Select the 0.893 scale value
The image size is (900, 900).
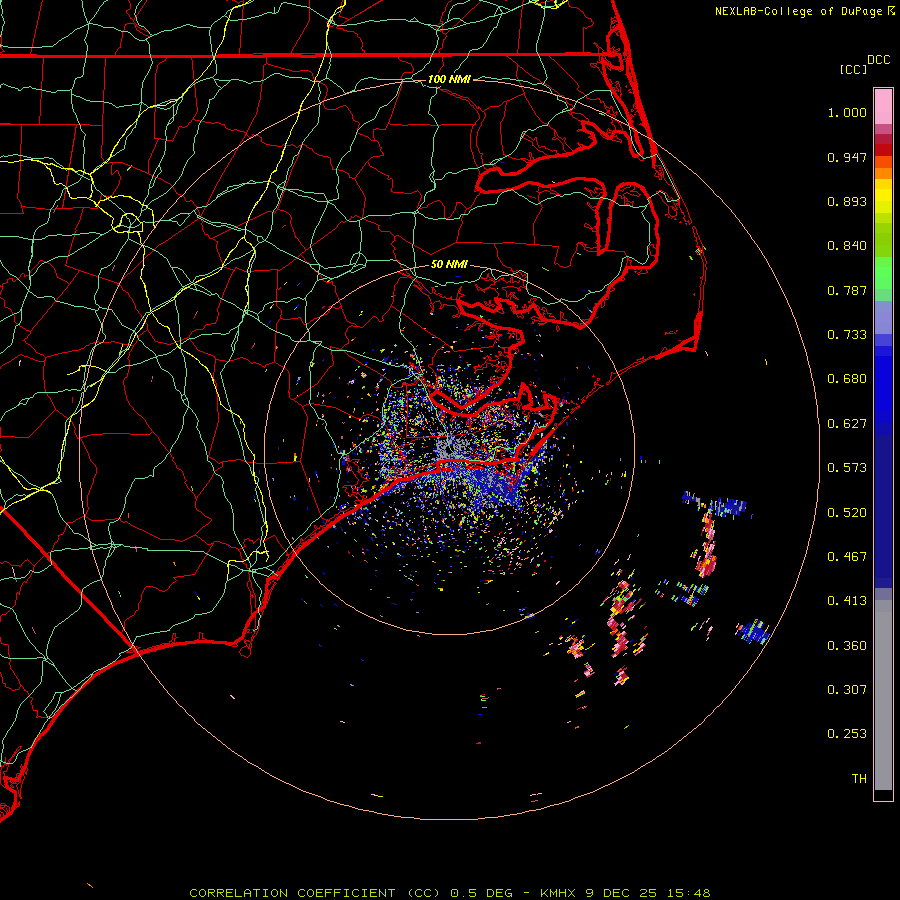847,201
